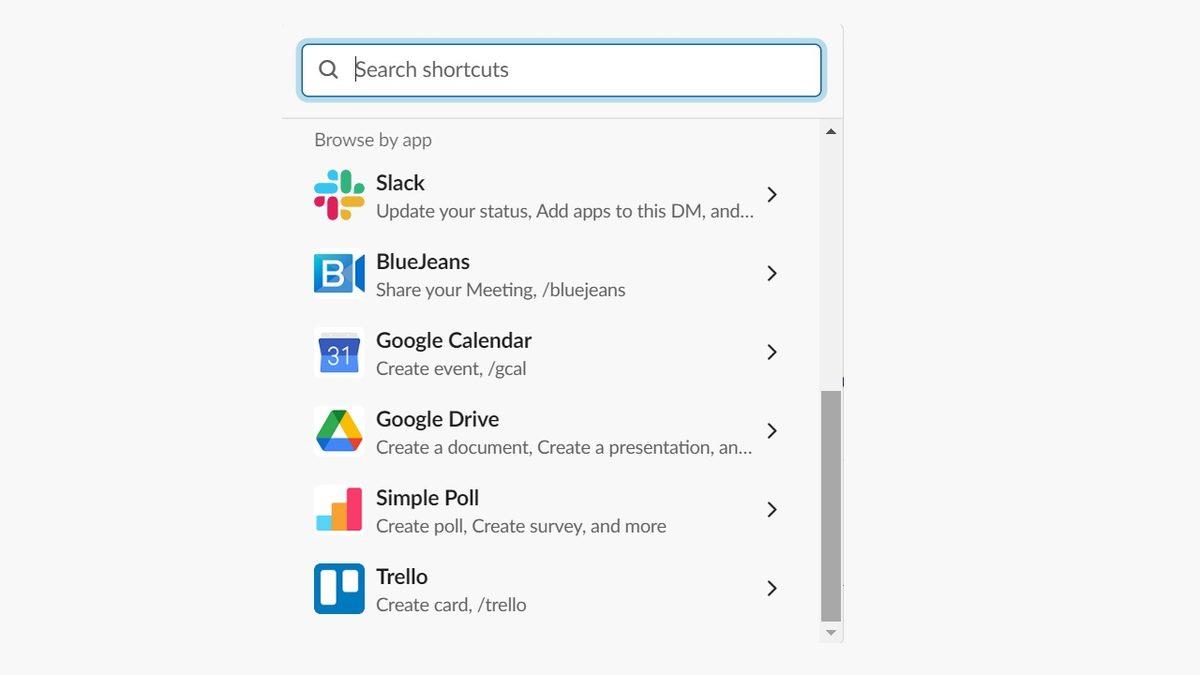
Task: Click inside the Search shortcuts input field
Action: (x=560, y=69)
